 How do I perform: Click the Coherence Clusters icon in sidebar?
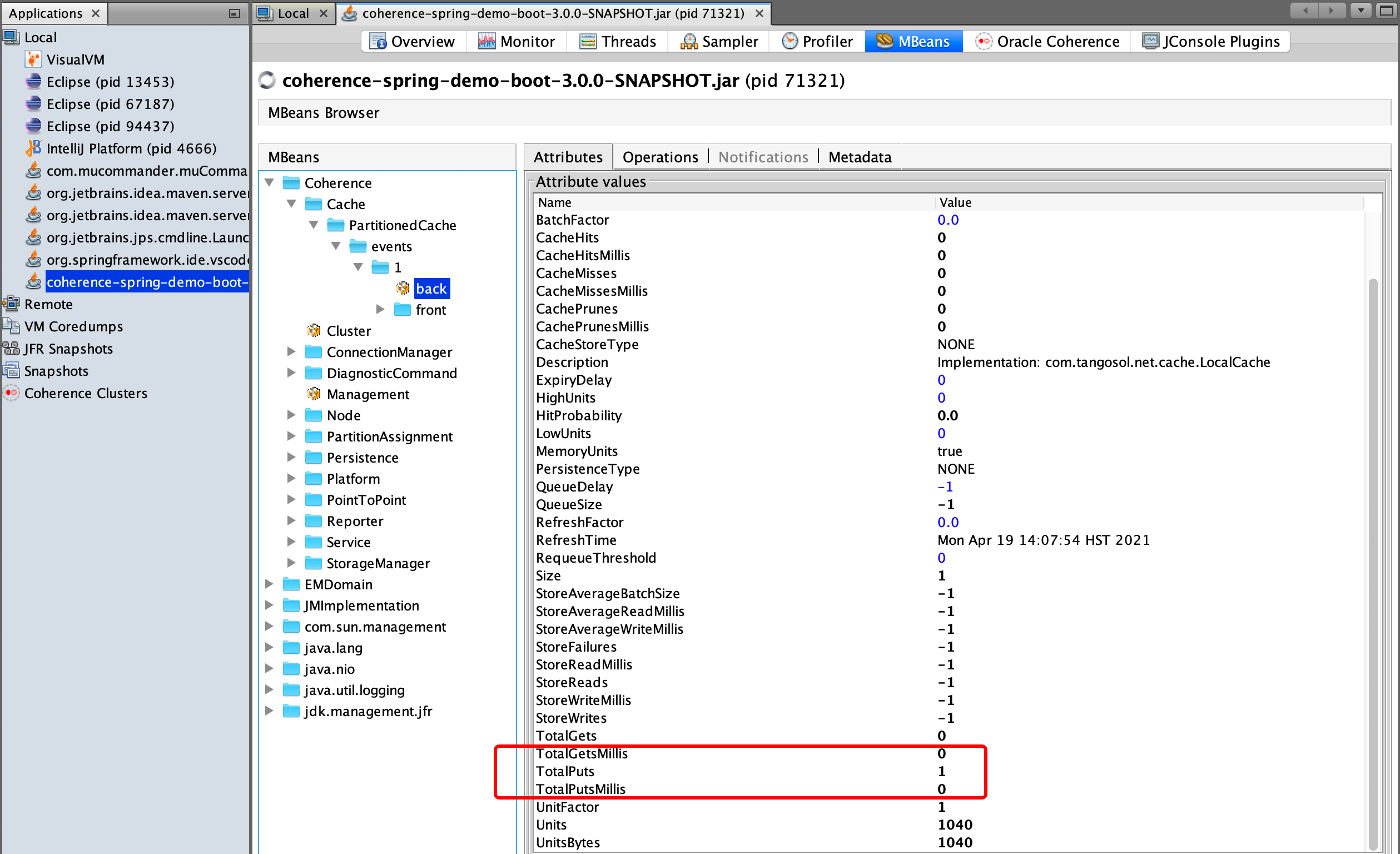click(x=11, y=393)
